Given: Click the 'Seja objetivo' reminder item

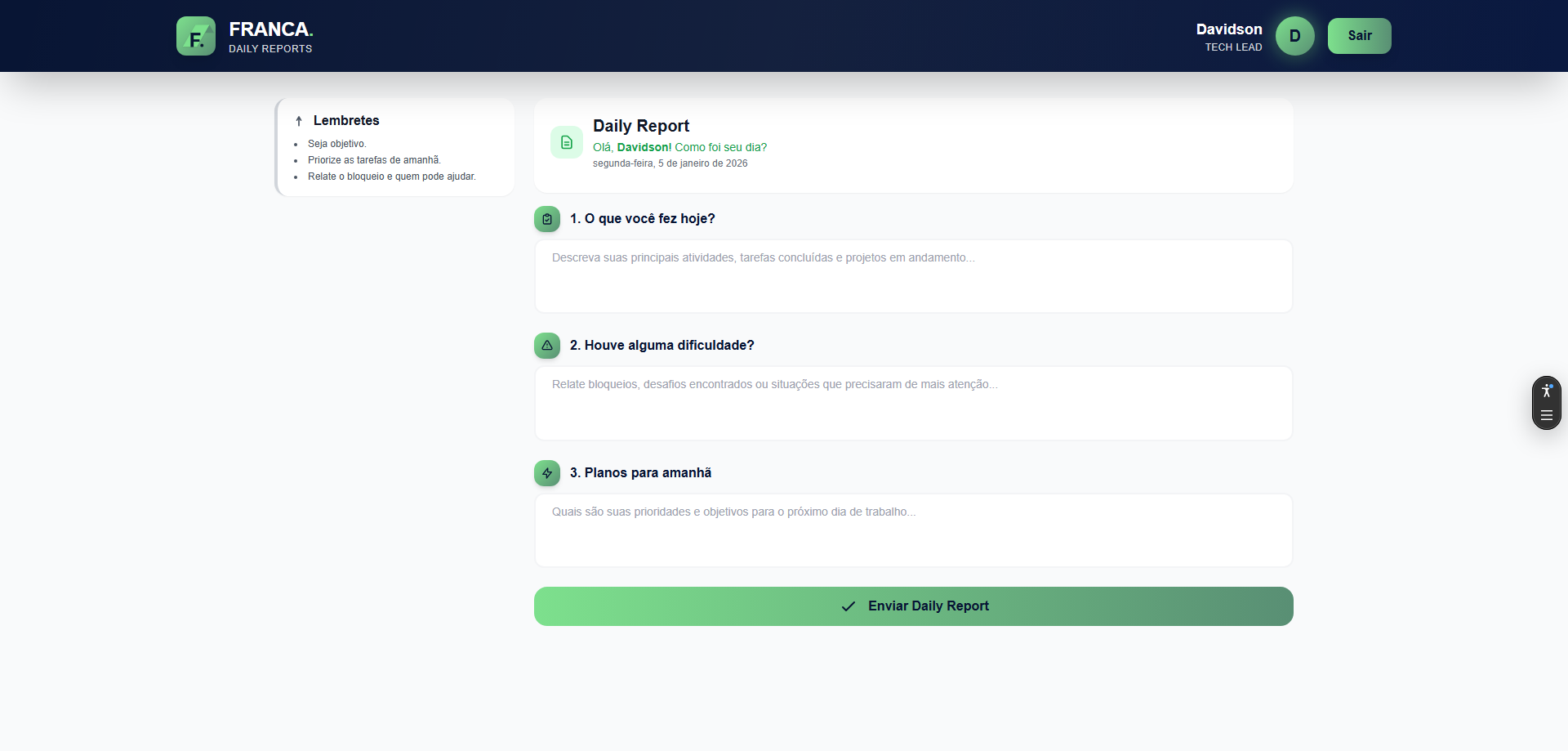Looking at the screenshot, I should point(336,144).
